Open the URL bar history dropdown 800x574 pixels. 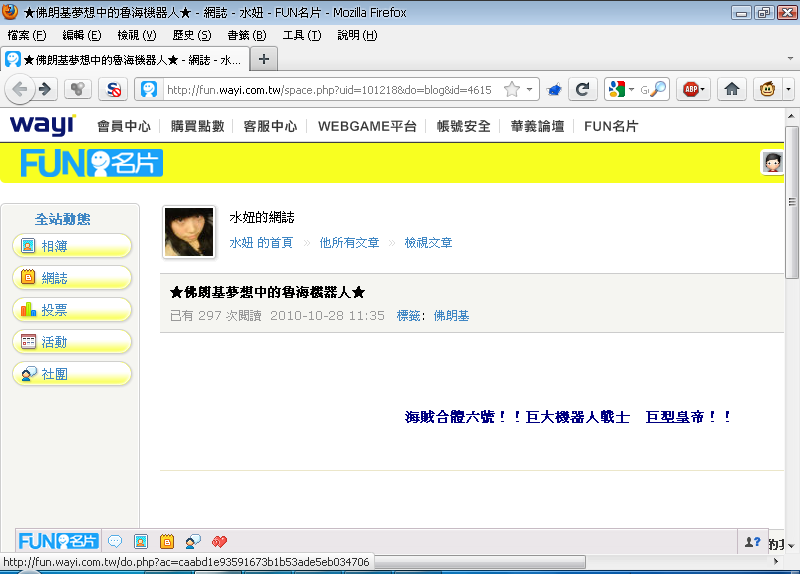530,89
